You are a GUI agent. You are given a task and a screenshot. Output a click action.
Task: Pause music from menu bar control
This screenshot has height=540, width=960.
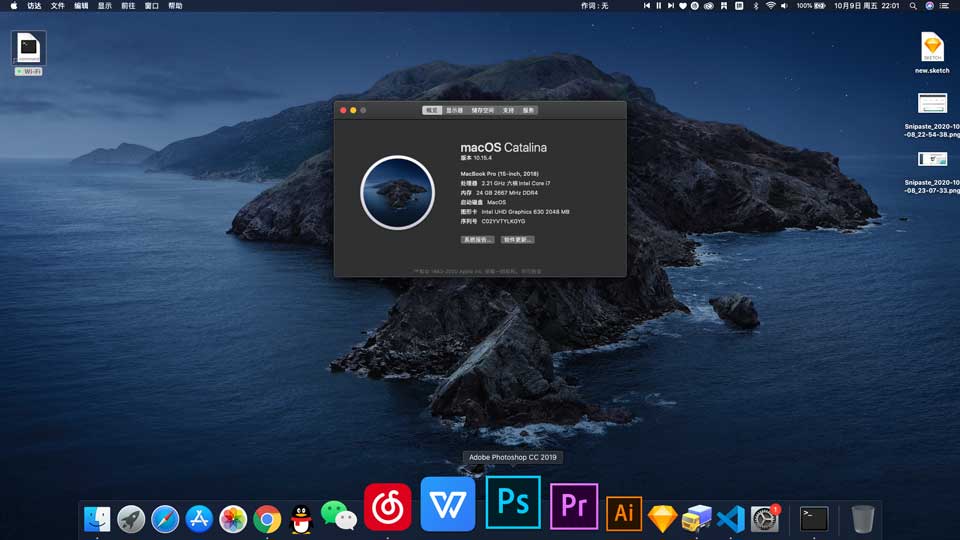659,6
